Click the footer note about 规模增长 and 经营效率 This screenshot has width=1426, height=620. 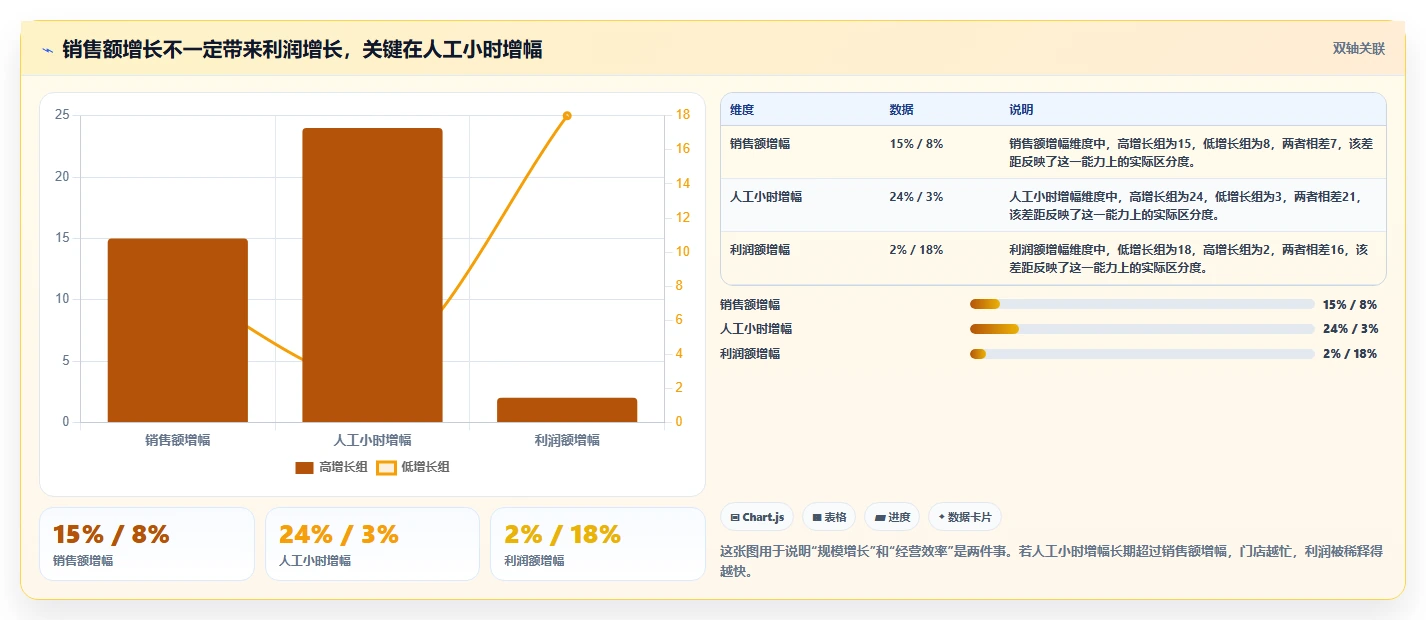coord(1052,561)
